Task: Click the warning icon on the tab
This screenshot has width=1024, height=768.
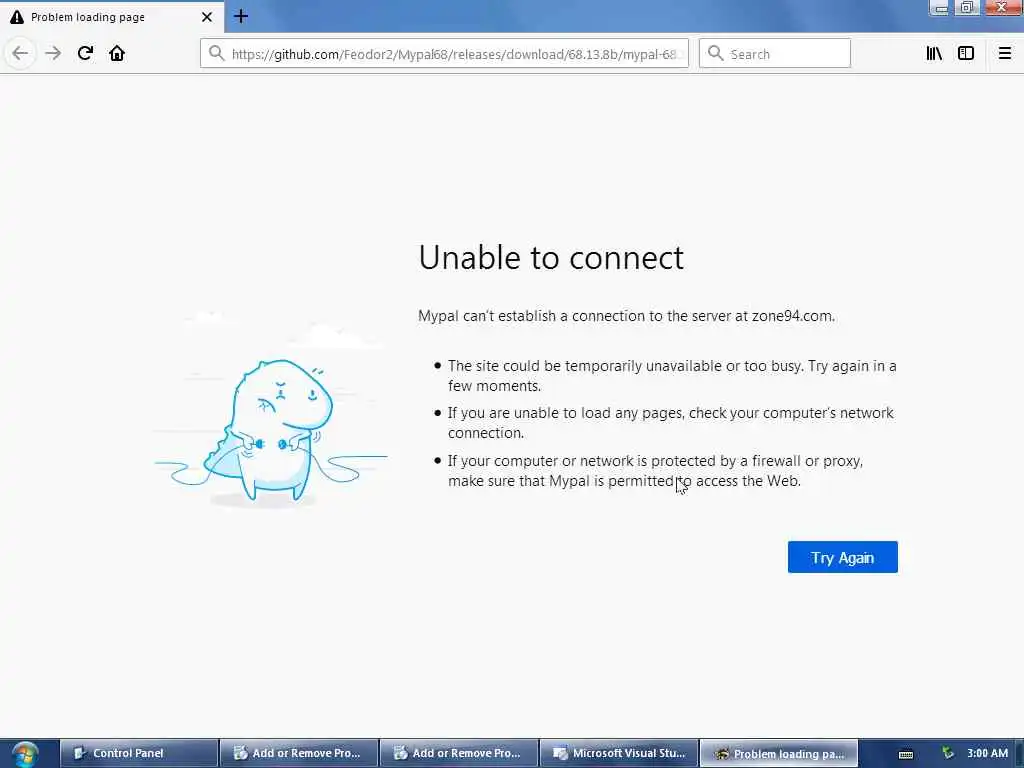Action: [17, 17]
